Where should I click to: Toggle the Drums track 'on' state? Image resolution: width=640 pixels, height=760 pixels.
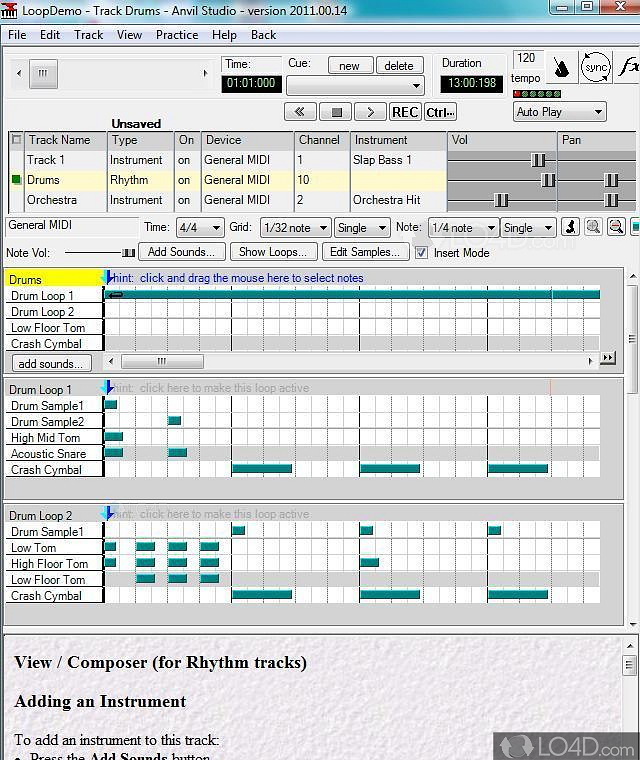coord(185,180)
